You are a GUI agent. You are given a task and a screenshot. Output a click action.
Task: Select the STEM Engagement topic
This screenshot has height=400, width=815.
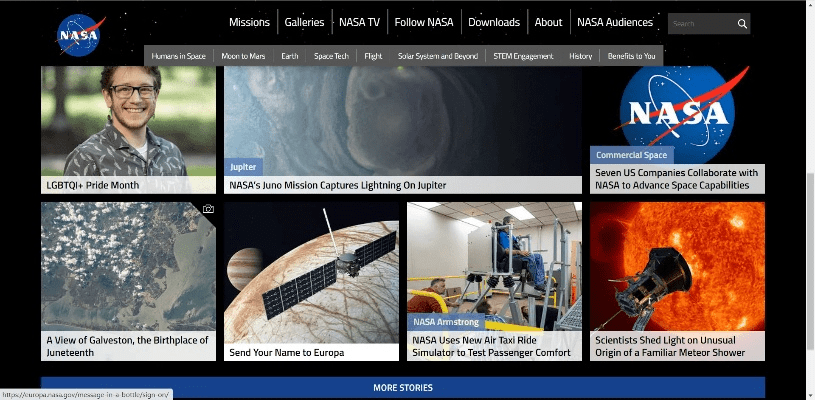(x=523, y=56)
